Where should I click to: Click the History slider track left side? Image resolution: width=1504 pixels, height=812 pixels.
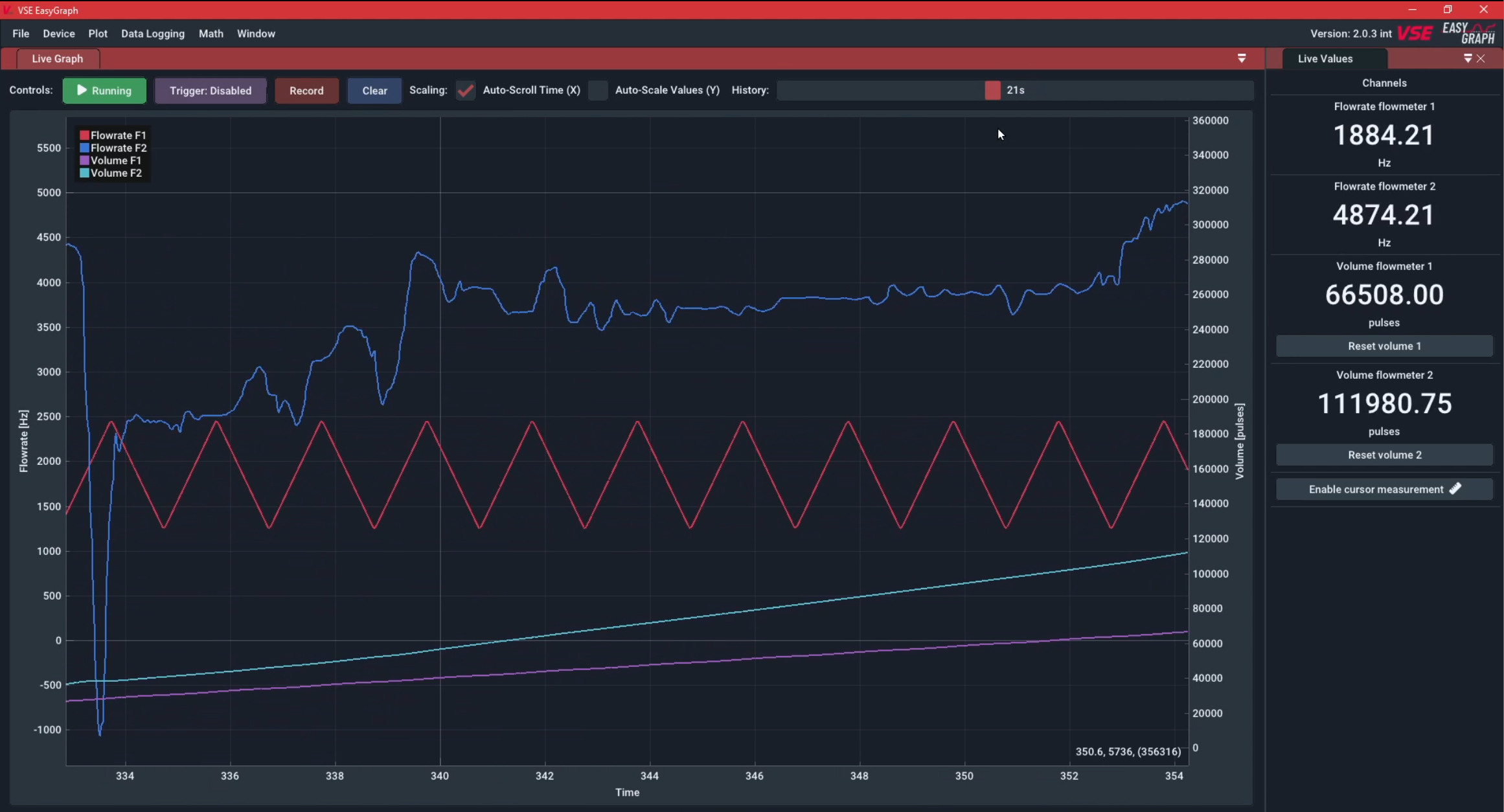(x=881, y=90)
